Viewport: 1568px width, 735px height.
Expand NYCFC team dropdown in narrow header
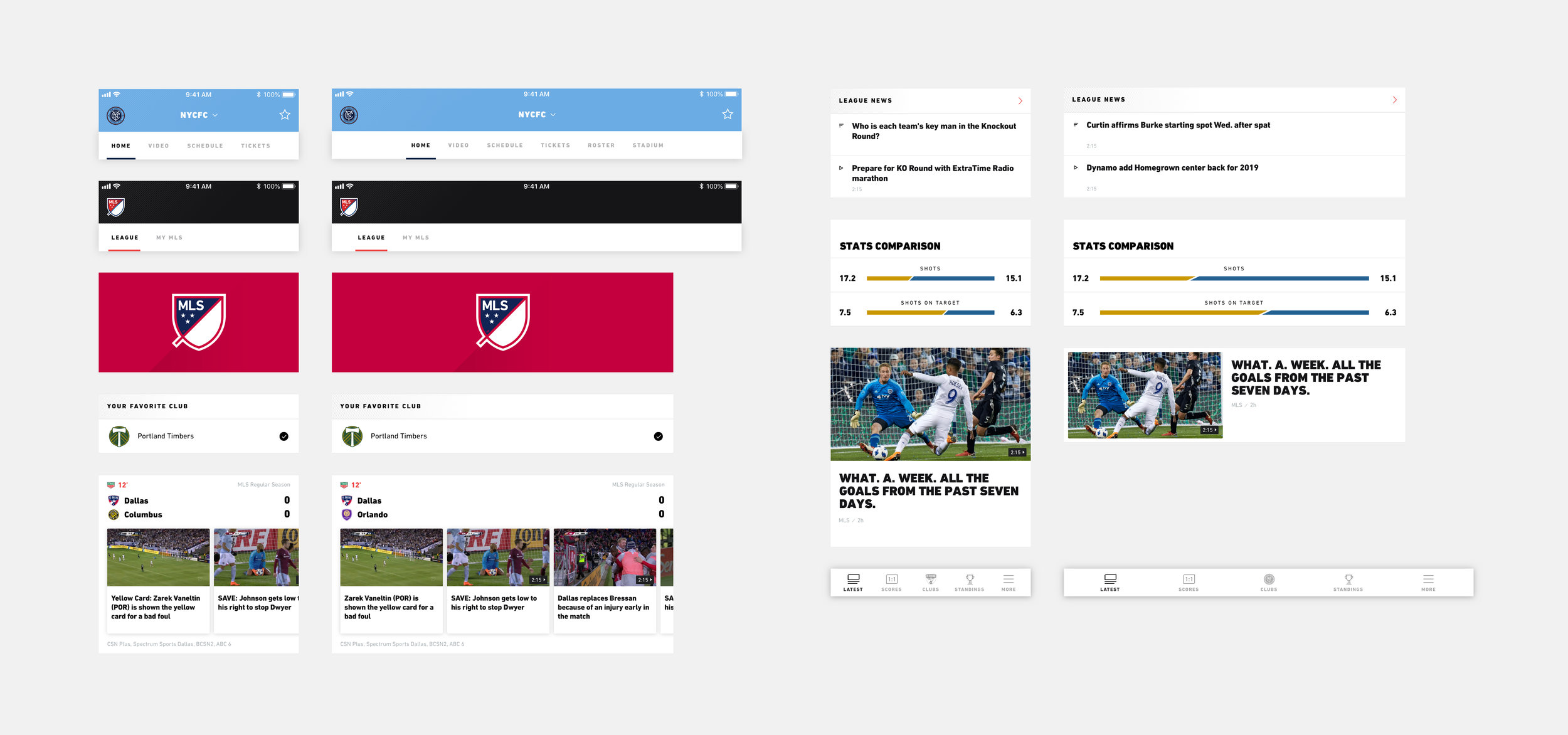[x=199, y=115]
